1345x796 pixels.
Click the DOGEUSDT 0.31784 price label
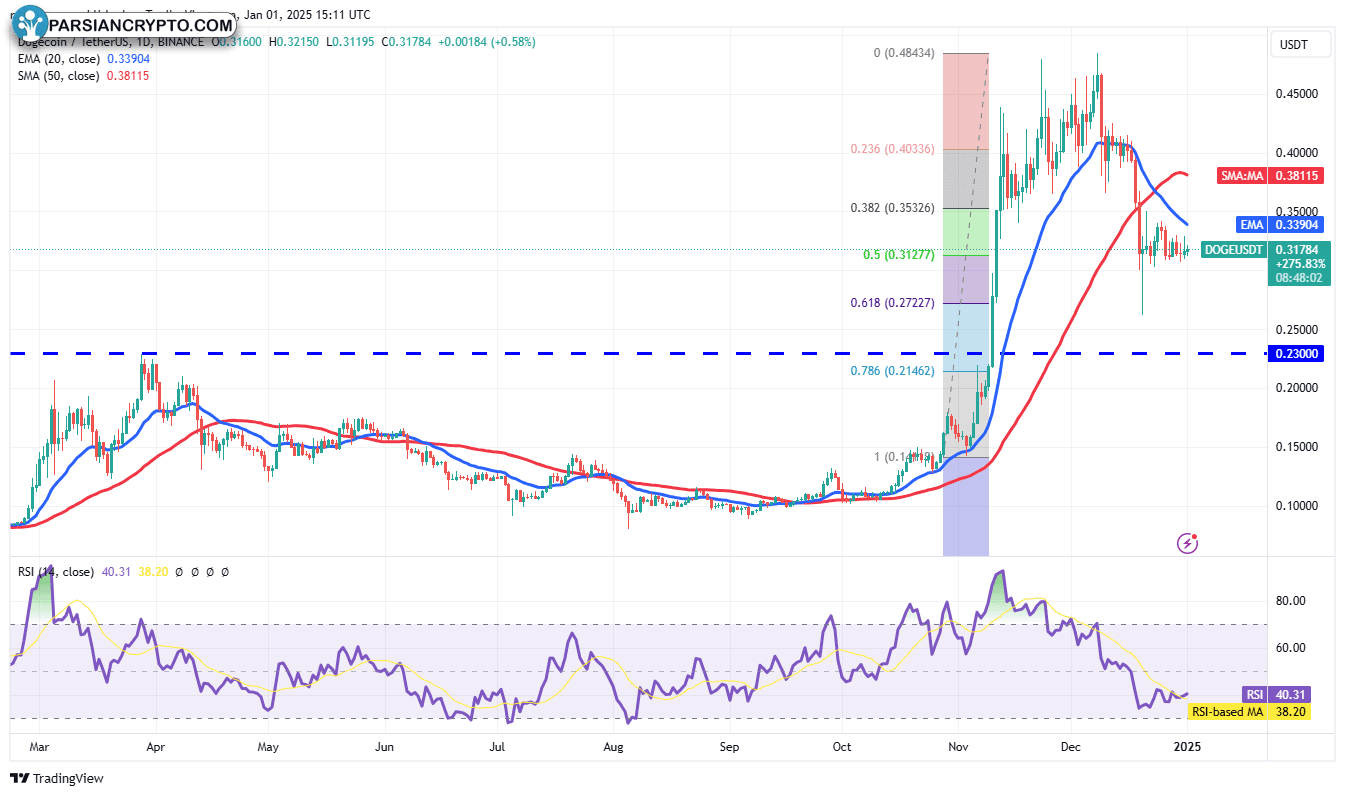1266,249
